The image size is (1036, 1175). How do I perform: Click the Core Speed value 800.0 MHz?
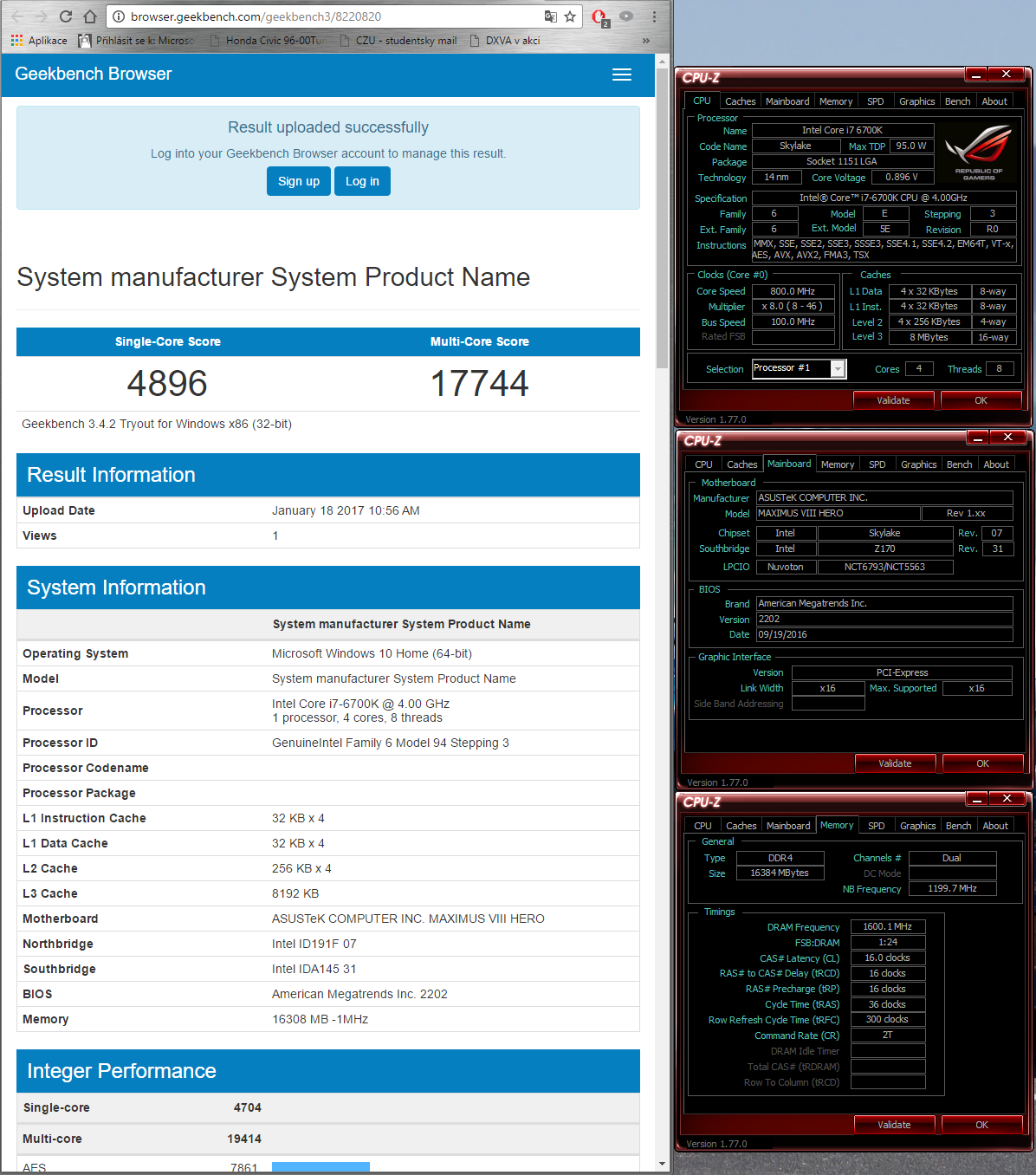793,291
